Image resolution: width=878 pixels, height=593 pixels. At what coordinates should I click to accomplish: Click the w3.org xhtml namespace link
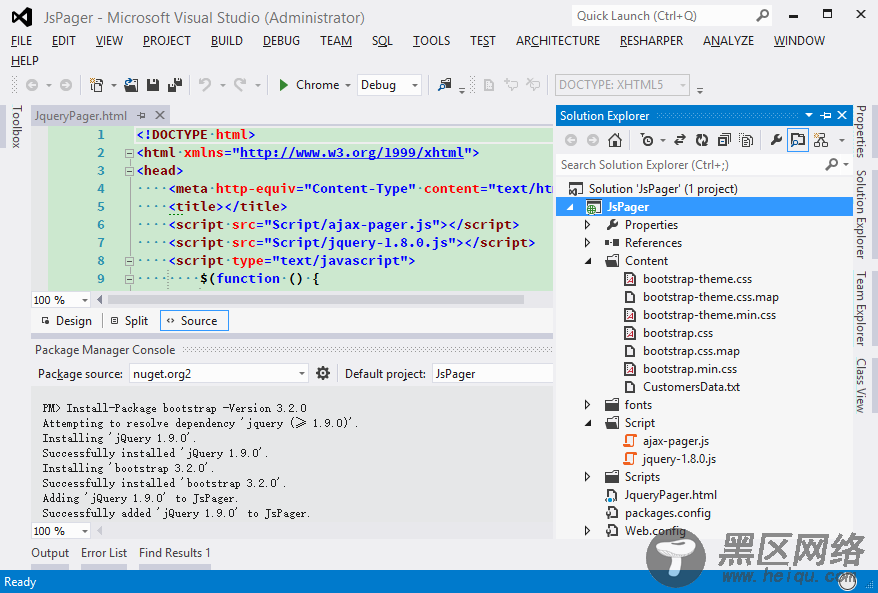tap(352, 153)
